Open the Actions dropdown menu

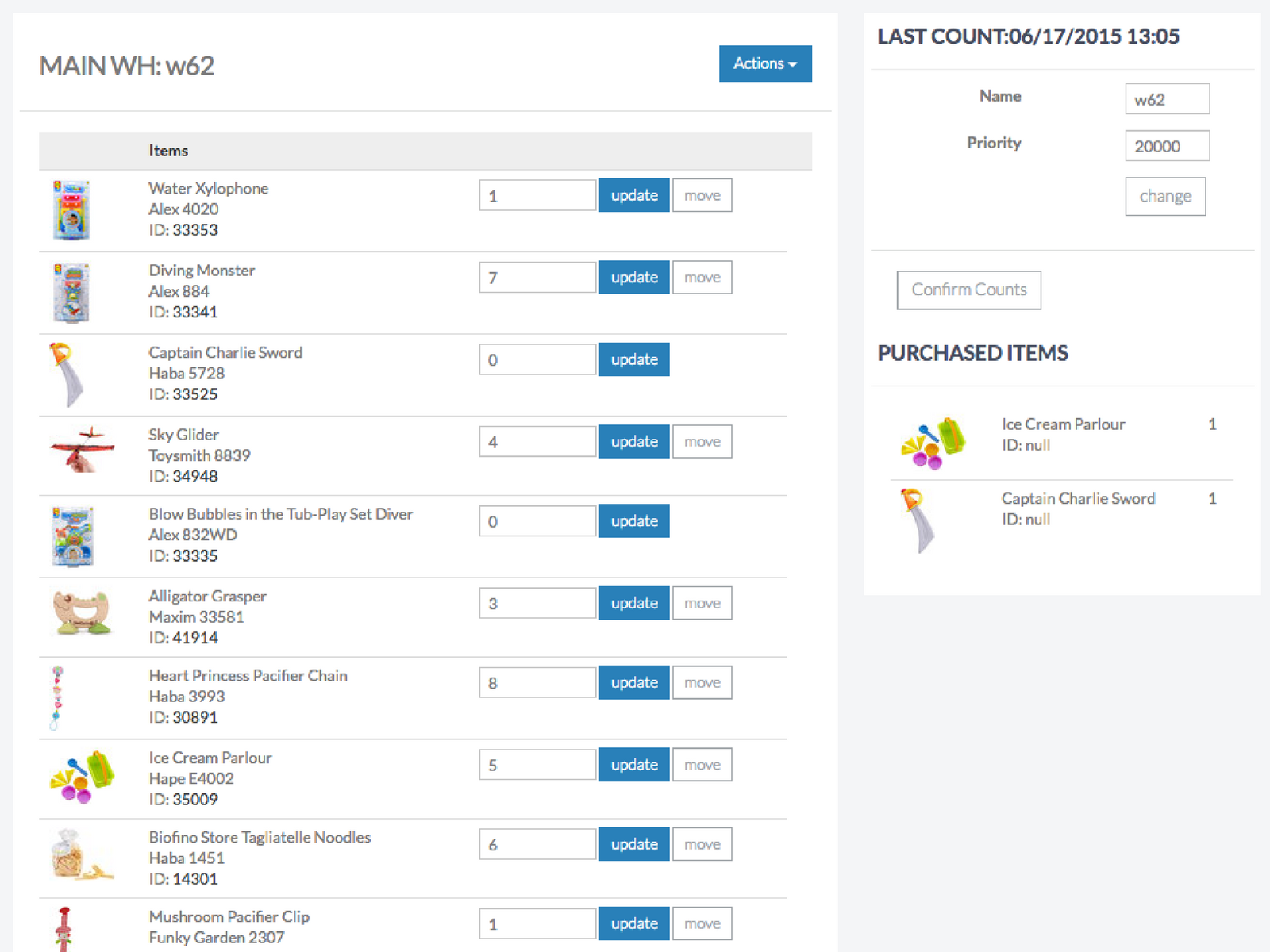click(x=764, y=63)
